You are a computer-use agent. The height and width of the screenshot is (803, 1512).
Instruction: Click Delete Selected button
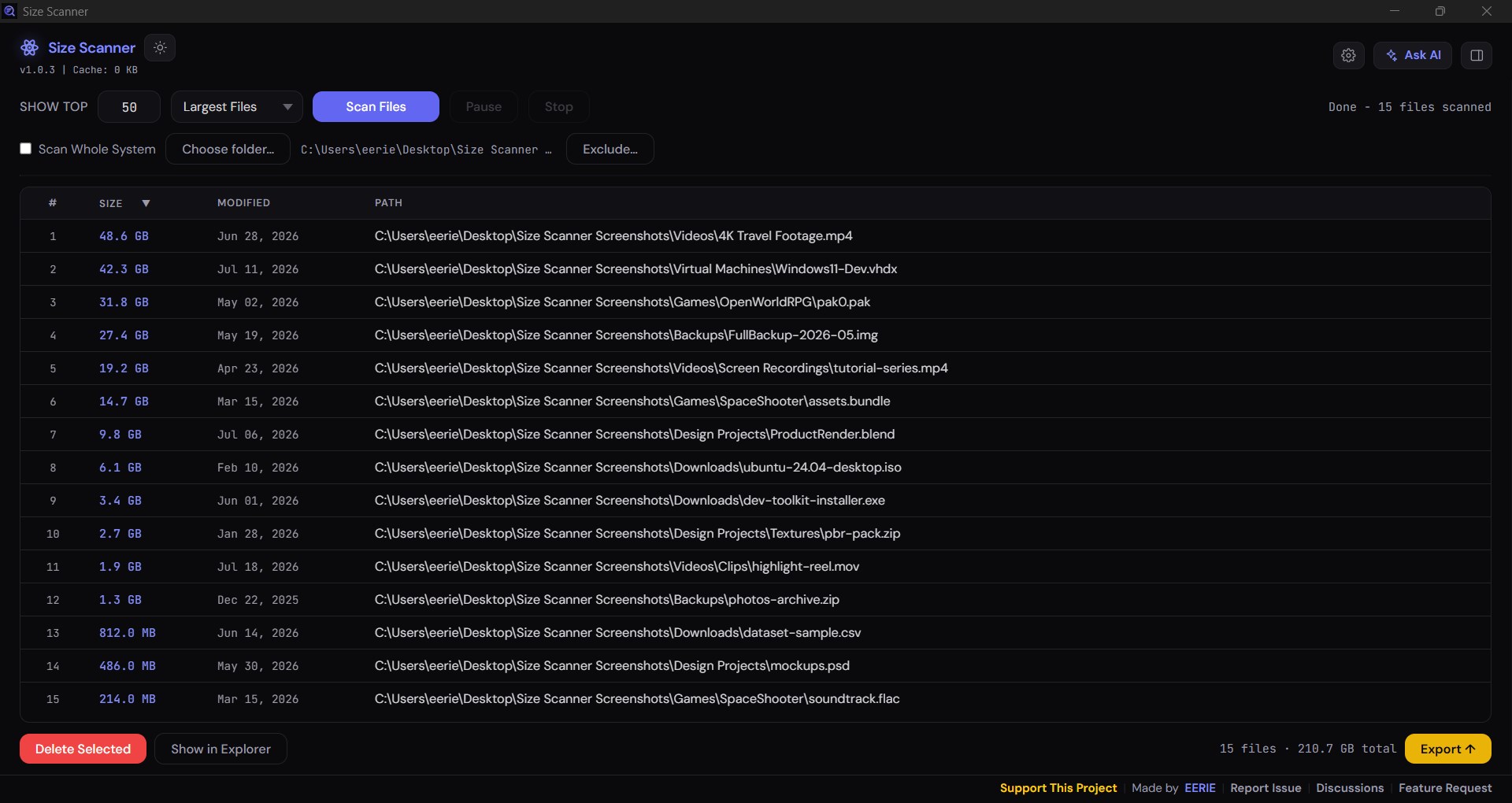83,749
